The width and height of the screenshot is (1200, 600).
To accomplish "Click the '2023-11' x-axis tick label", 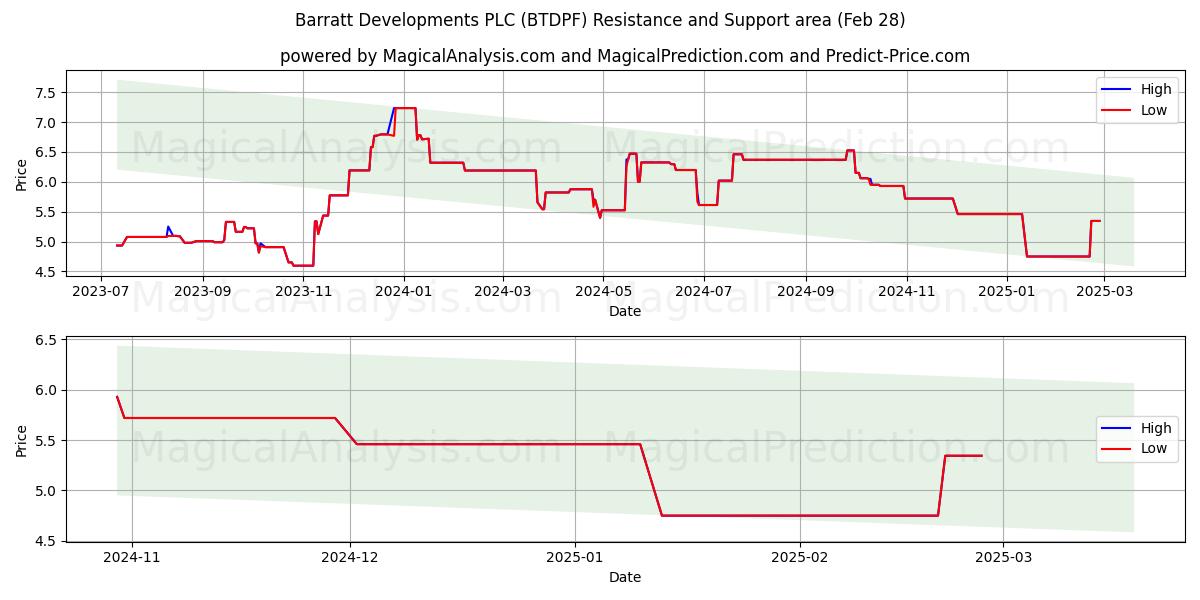I will pyautogui.click(x=303, y=291).
